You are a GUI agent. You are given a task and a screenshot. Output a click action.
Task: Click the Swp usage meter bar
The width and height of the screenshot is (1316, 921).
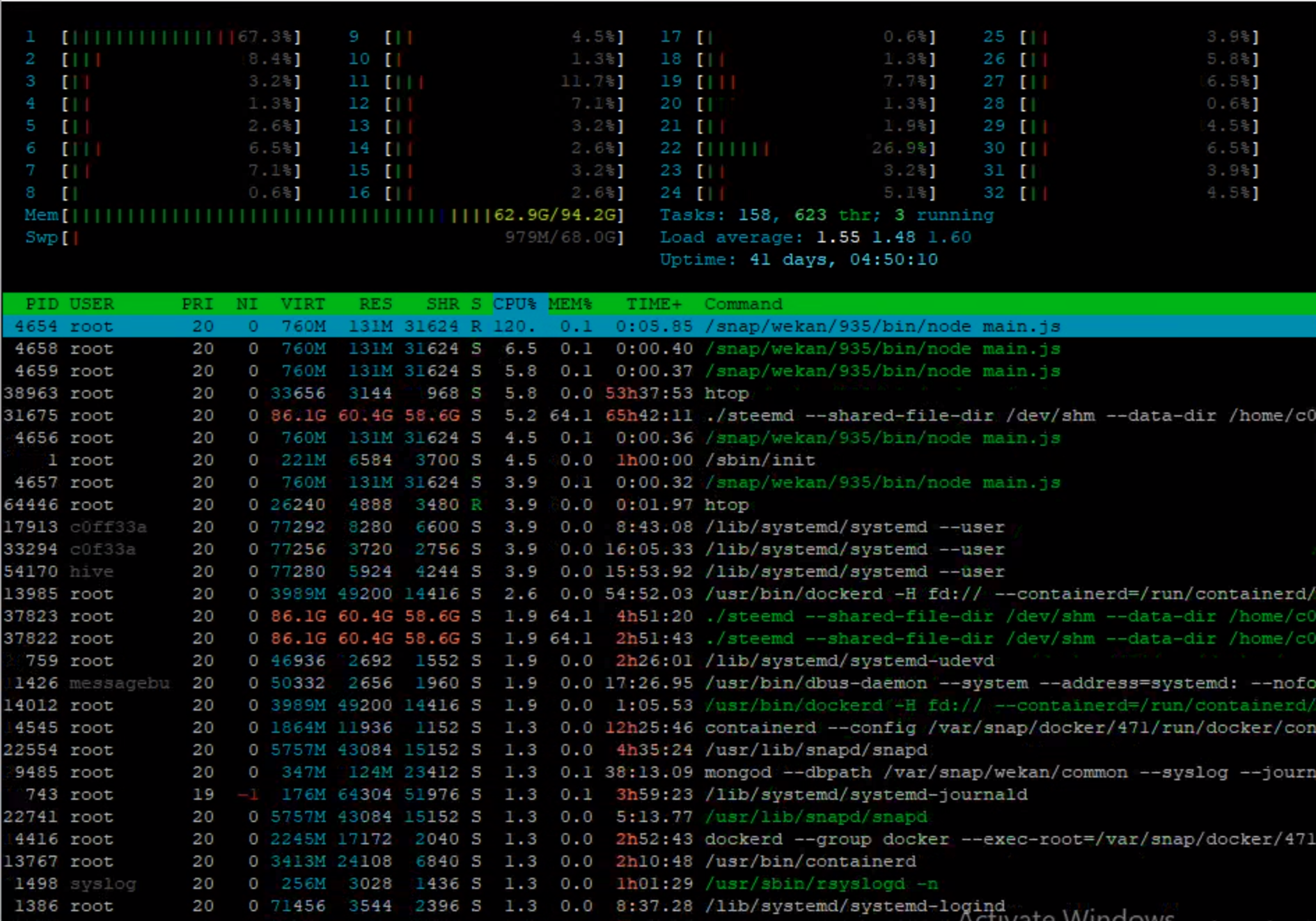coord(324,238)
